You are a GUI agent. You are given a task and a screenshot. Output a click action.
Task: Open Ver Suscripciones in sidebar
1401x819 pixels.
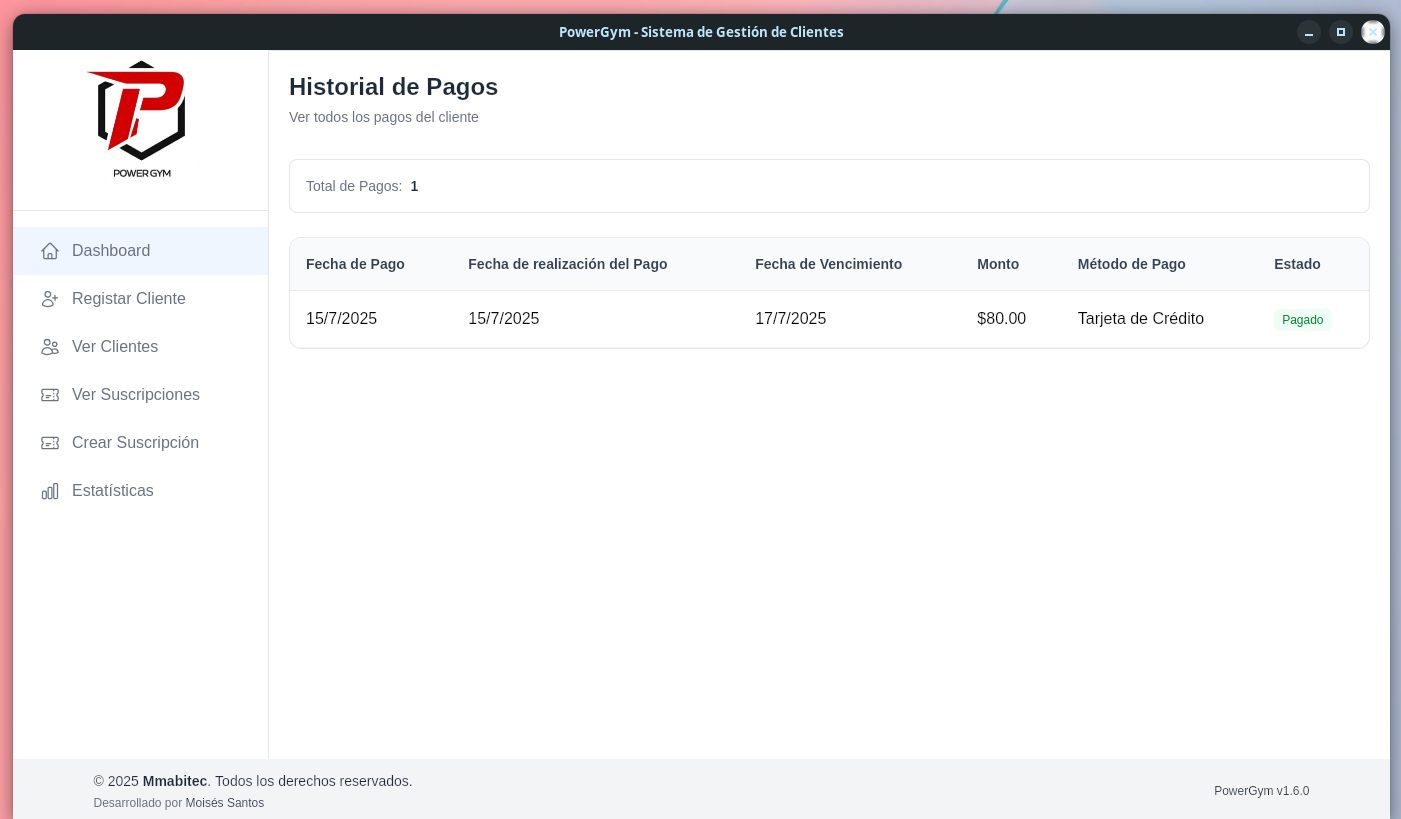point(141,395)
